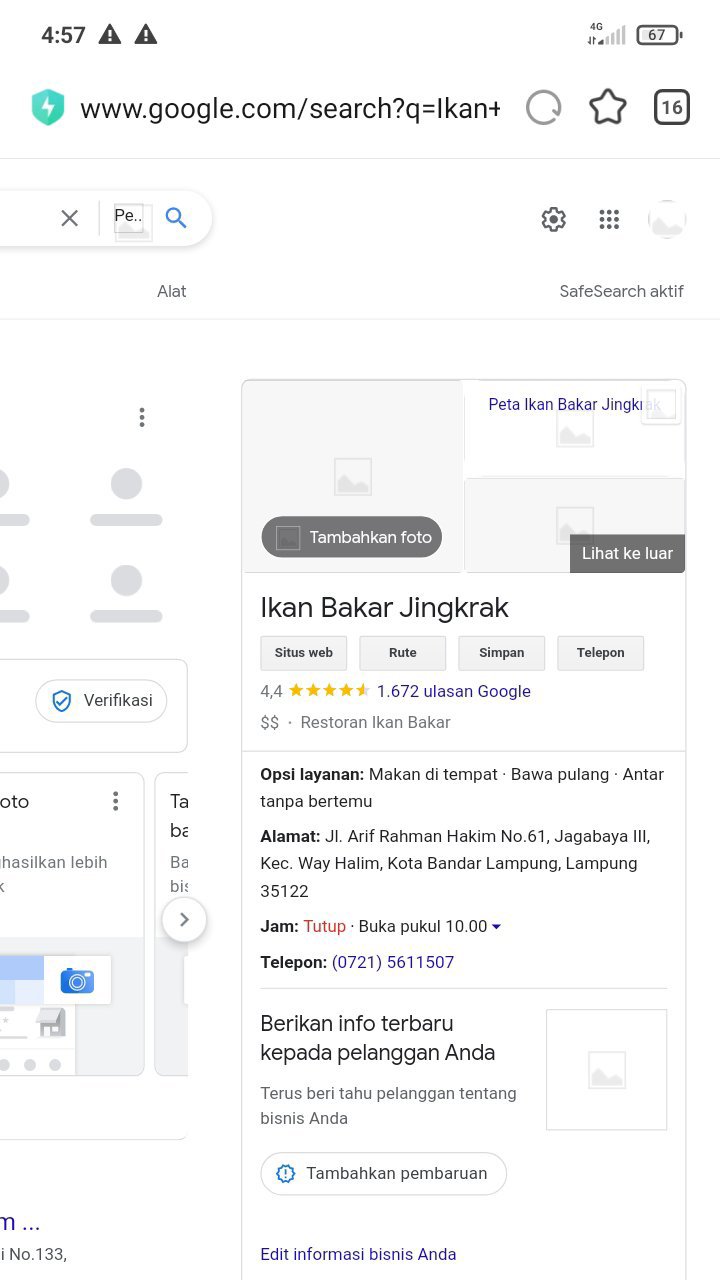Screen dimensions: 720x1280
Task: Open the tab switcher showing 16 tabs
Action: click(672, 108)
